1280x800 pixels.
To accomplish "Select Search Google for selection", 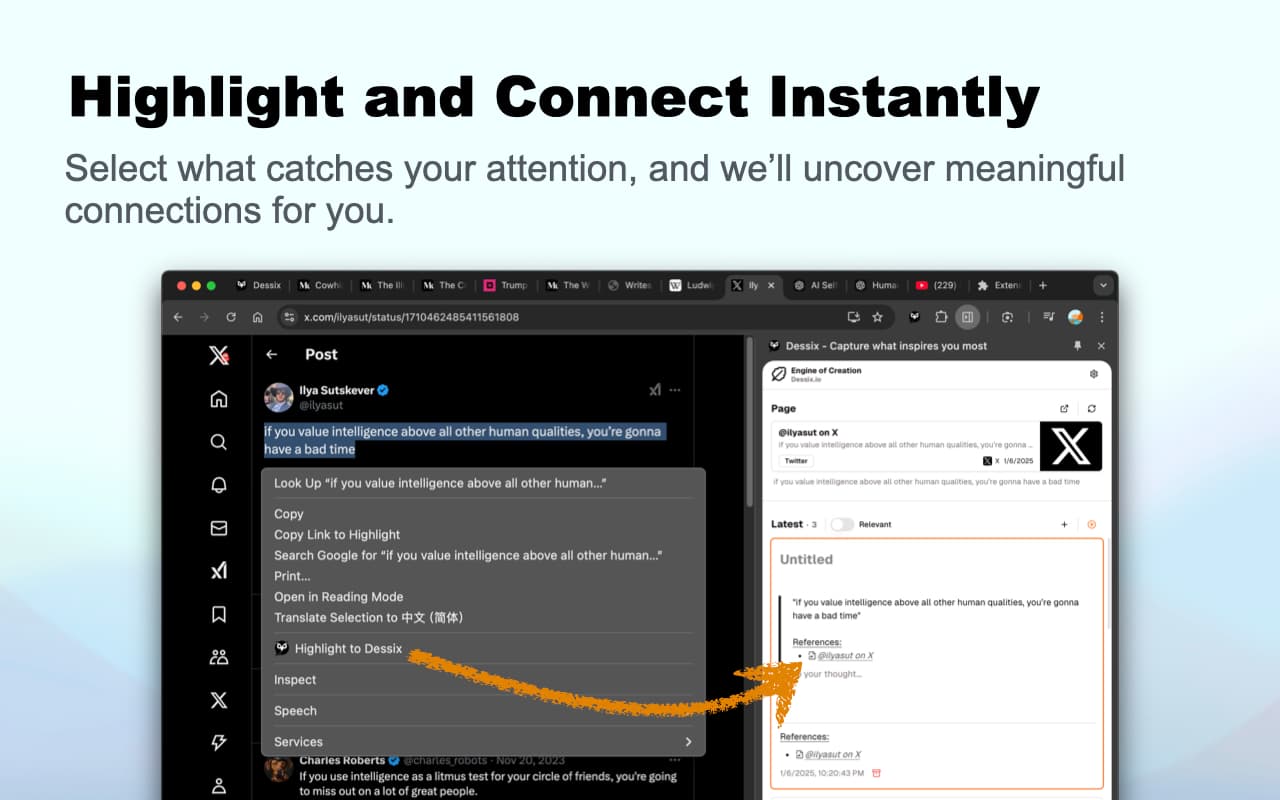I will (483, 555).
